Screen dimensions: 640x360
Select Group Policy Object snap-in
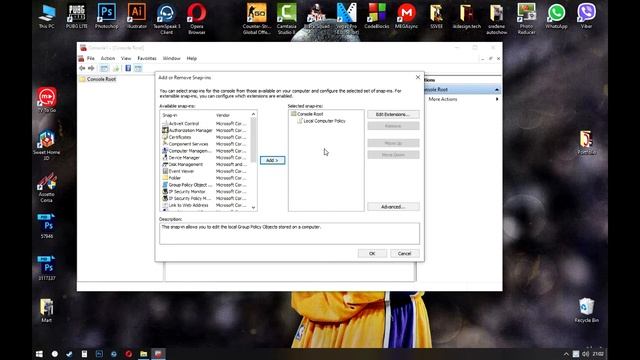[189, 185]
